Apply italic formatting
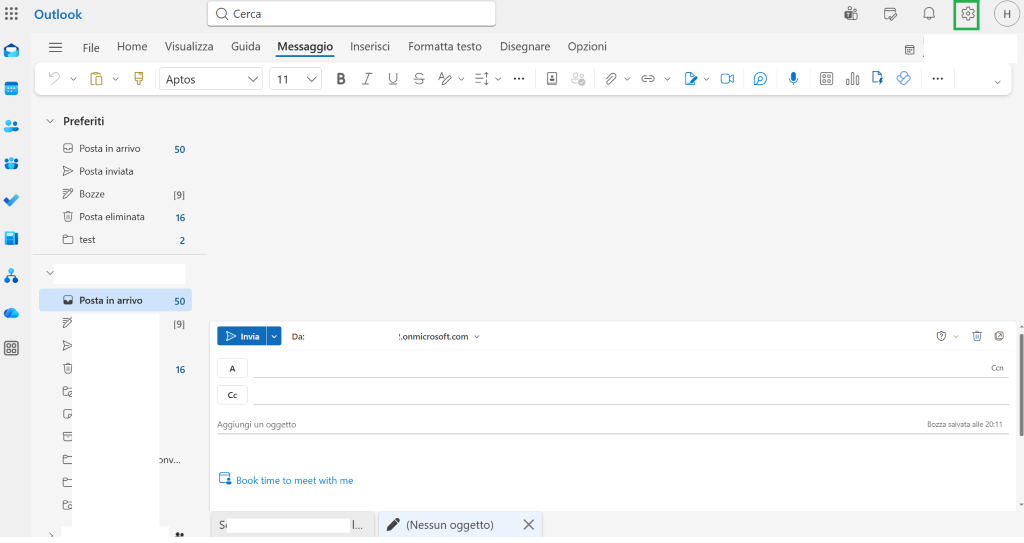Viewport: 1024px width, 543px height. point(367,79)
